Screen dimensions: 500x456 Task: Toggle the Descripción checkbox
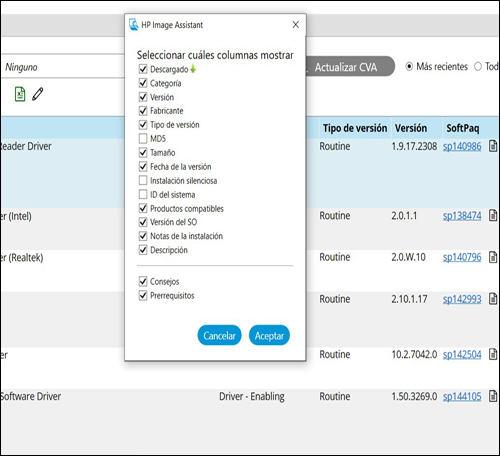(143, 250)
